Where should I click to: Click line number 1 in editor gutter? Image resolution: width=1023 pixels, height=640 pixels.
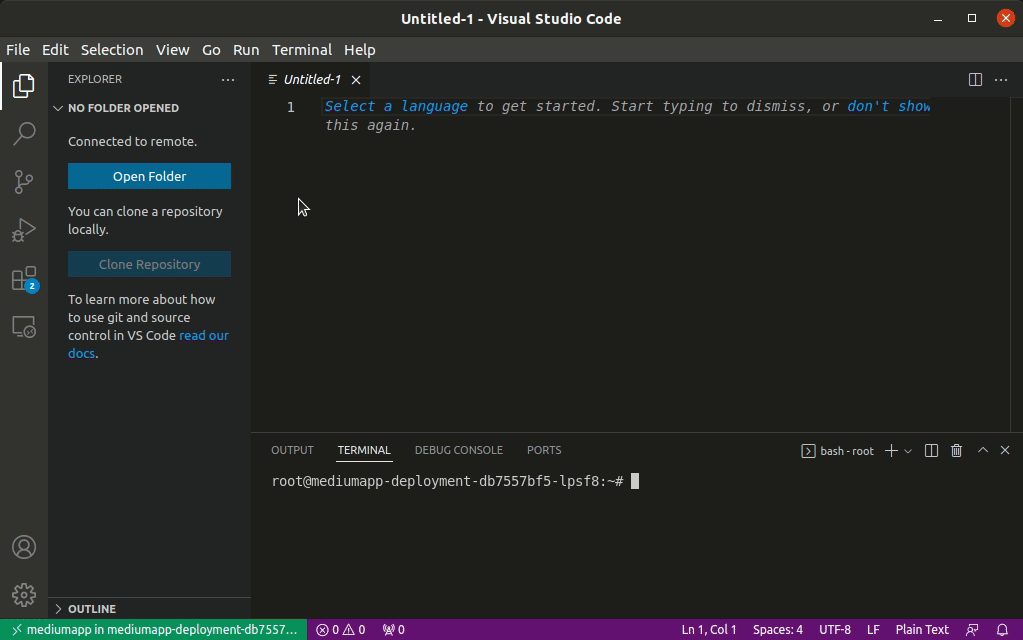point(291,107)
